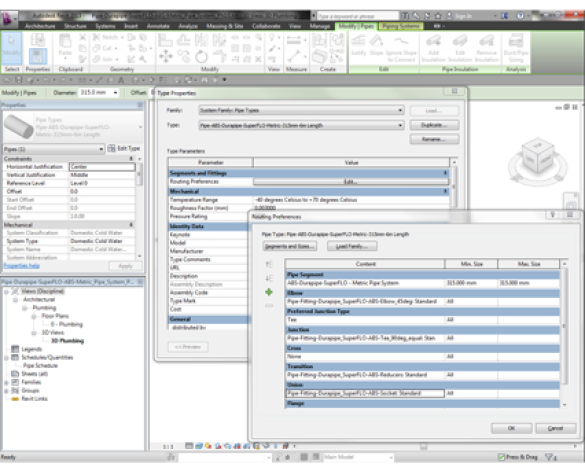The height and width of the screenshot is (471, 585).
Task: Click the Move Row Down arrow icon
Action: (269, 278)
